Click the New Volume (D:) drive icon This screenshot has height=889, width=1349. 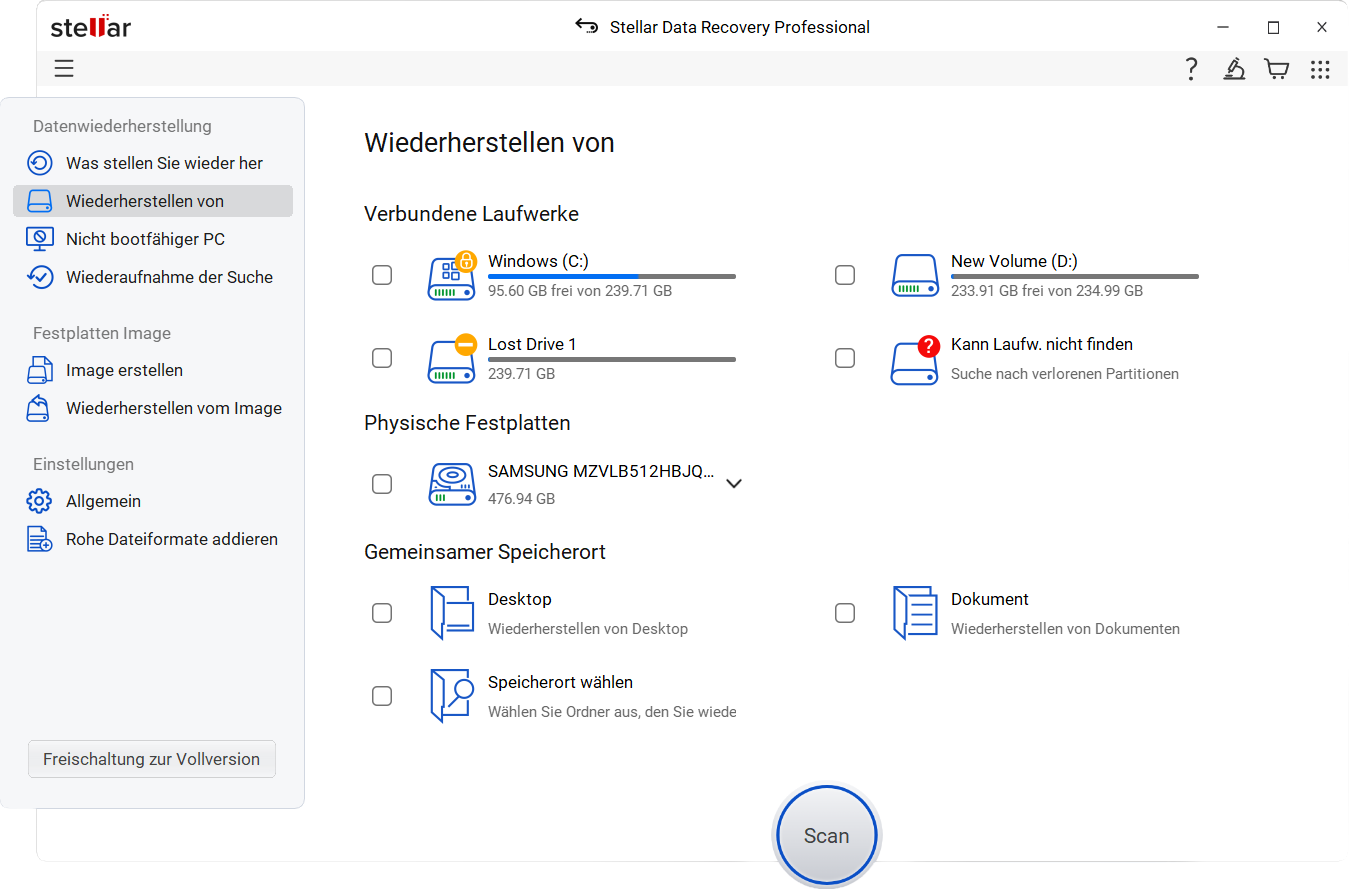pyautogui.click(x=915, y=275)
